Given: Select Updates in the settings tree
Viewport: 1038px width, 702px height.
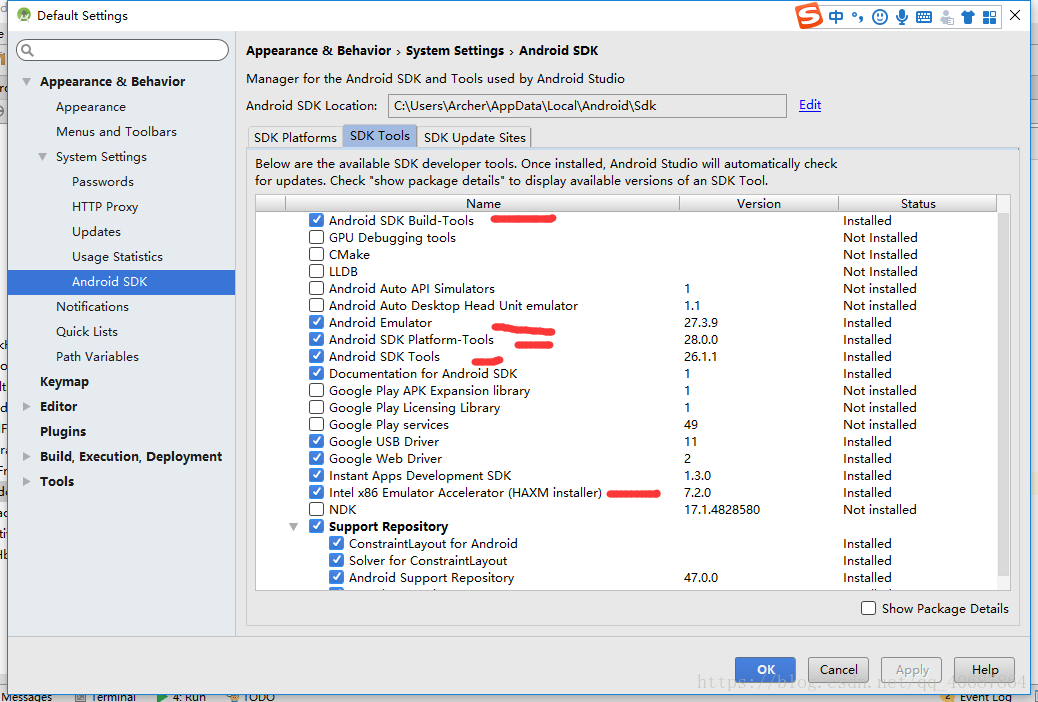Looking at the screenshot, I should point(96,232).
